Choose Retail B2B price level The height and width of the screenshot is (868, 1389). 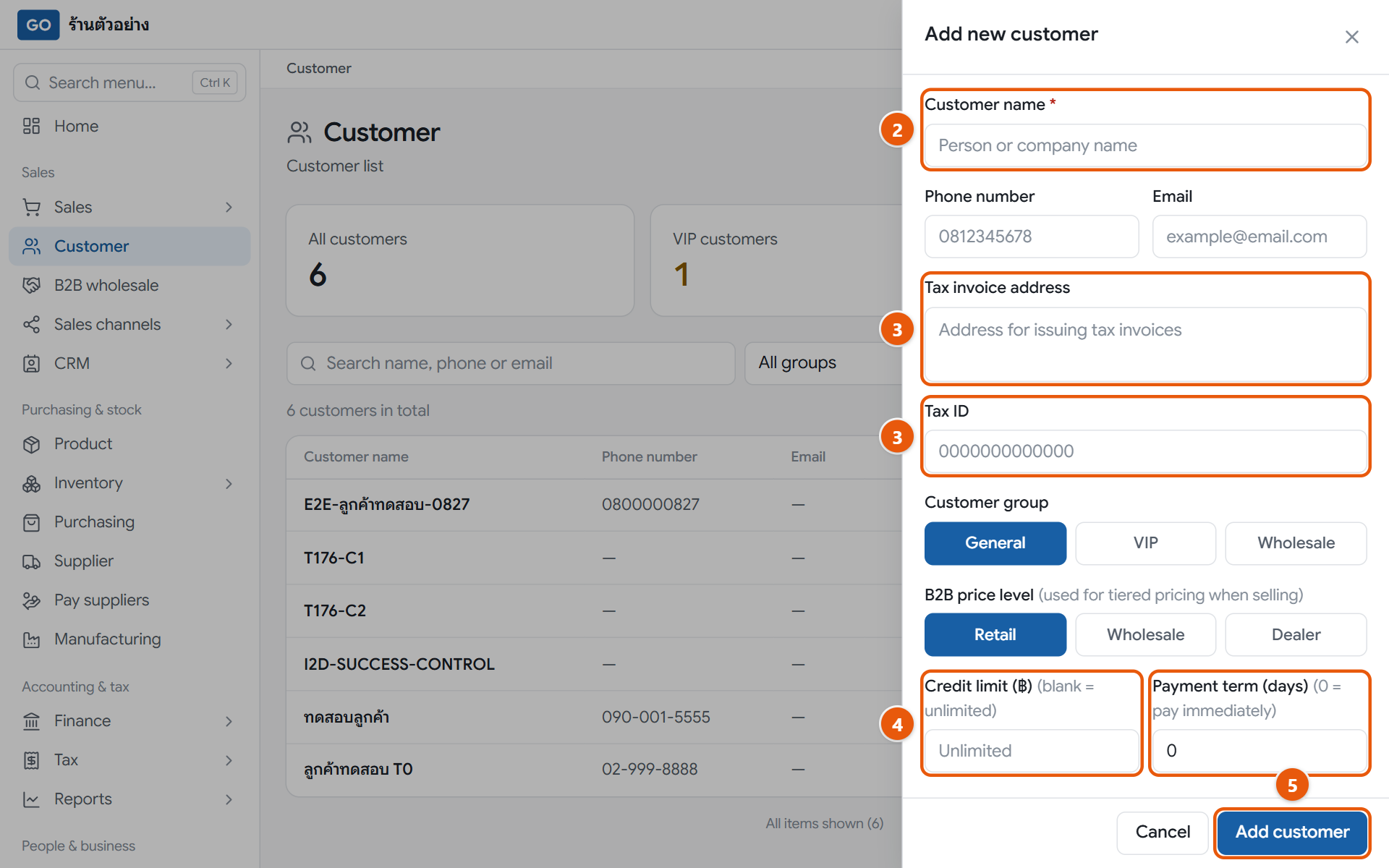[x=995, y=634]
